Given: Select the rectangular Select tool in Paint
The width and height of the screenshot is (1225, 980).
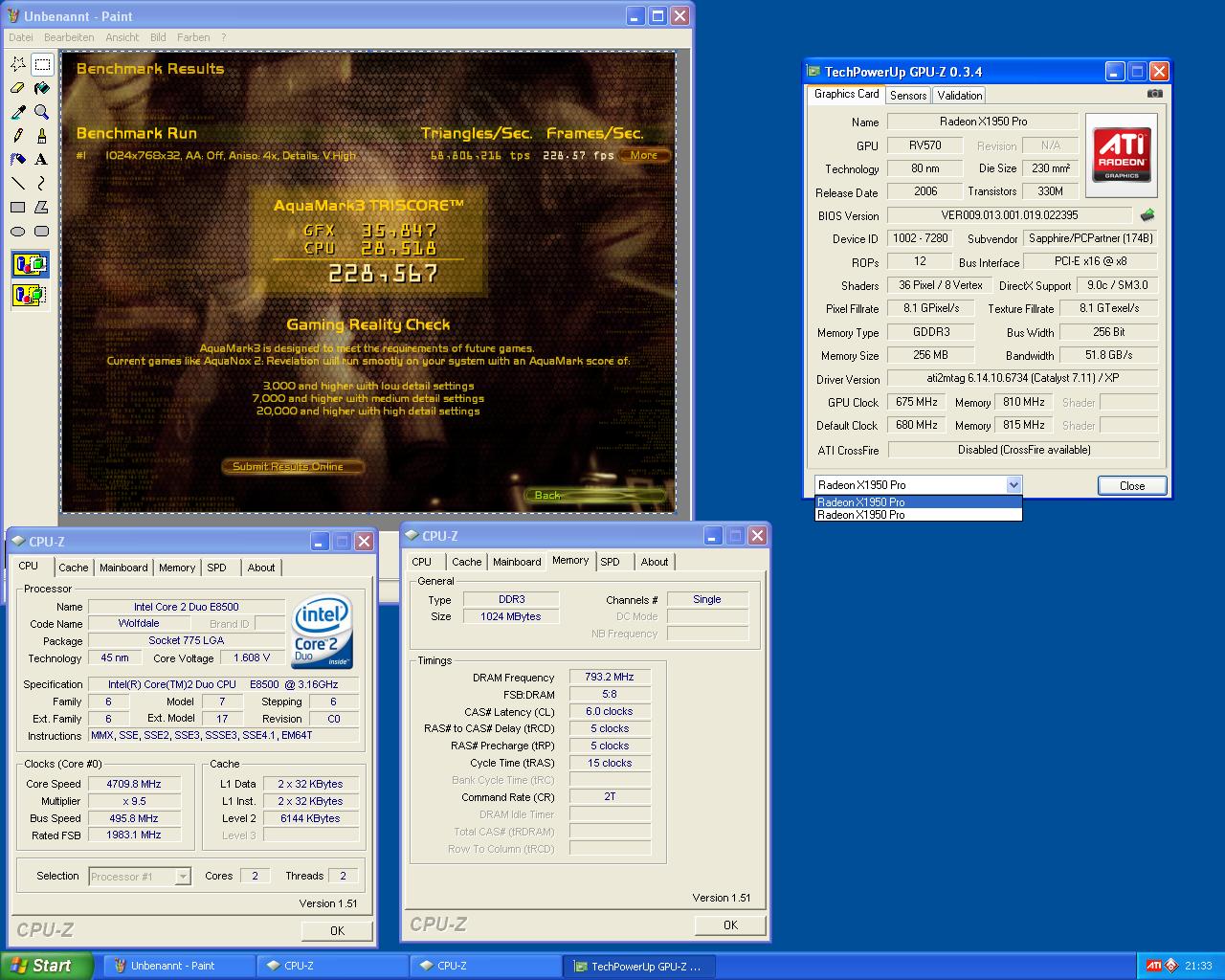Looking at the screenshot, I should pos(41,64).
